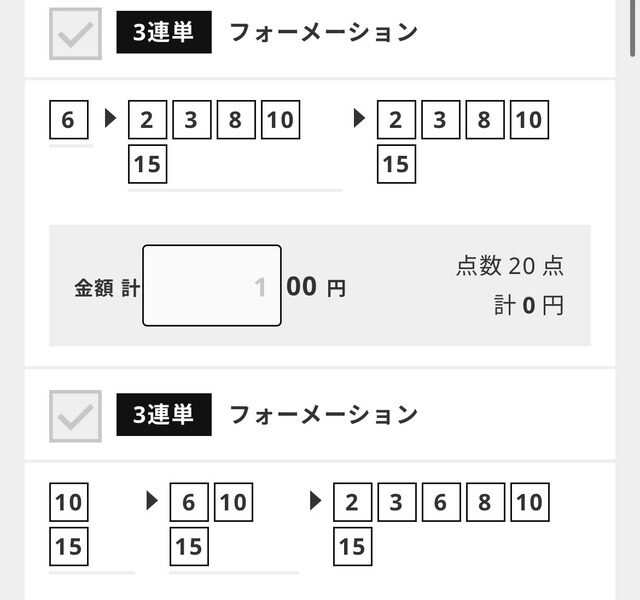Select first-place number 10 in second formation
Screen dimensions: 640x600
tap(69, 502)
